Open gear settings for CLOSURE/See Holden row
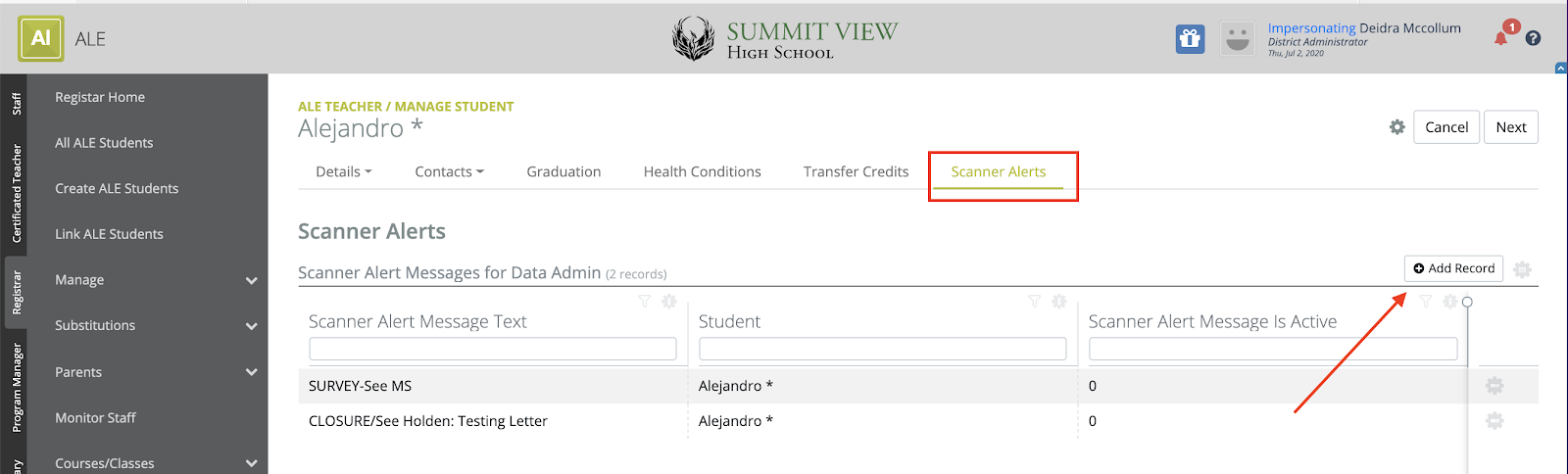Image resolution: width=1568 pixels, height=474 pixels. click(x=1494, y=421)
